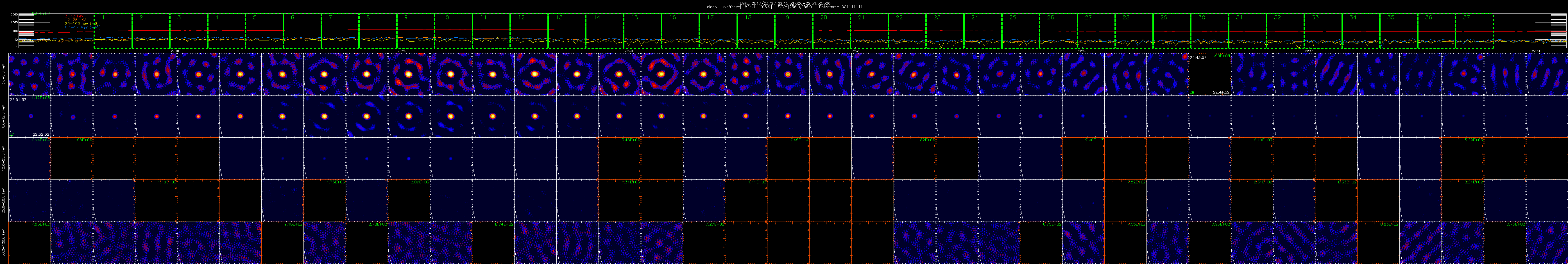1568x264 pixels.
Task: Pick interval 7 on the lightcurve plot
Action: click(340, 31)
